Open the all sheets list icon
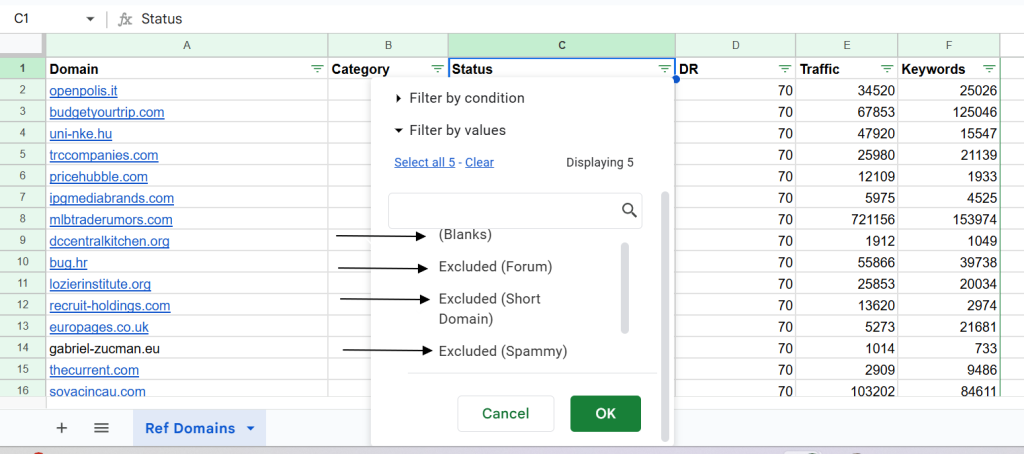Screen dimensions: 1024x454 (101, 428)
